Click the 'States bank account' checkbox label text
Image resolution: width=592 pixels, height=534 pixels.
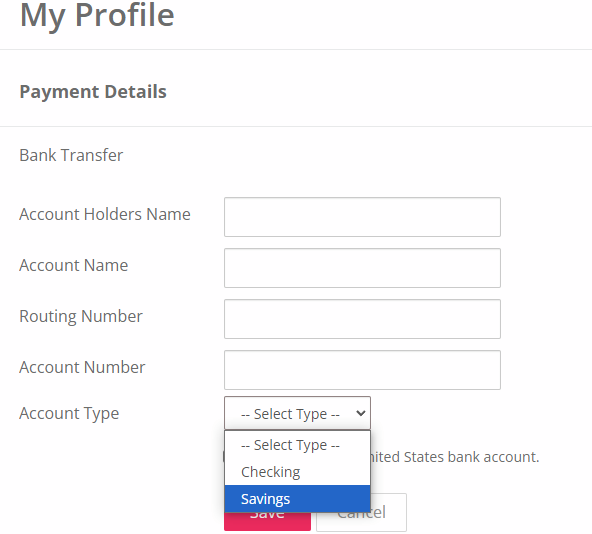(x=471, y=457)
